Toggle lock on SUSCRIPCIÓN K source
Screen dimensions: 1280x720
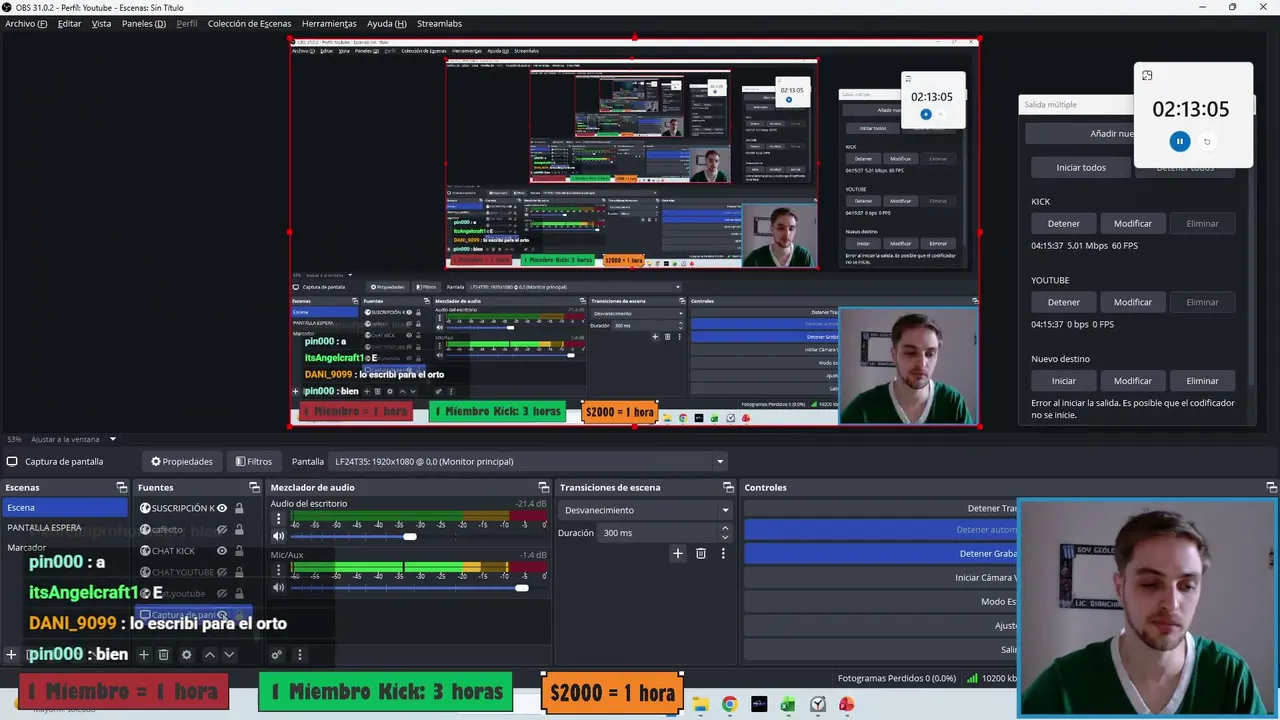coord(239,508)
